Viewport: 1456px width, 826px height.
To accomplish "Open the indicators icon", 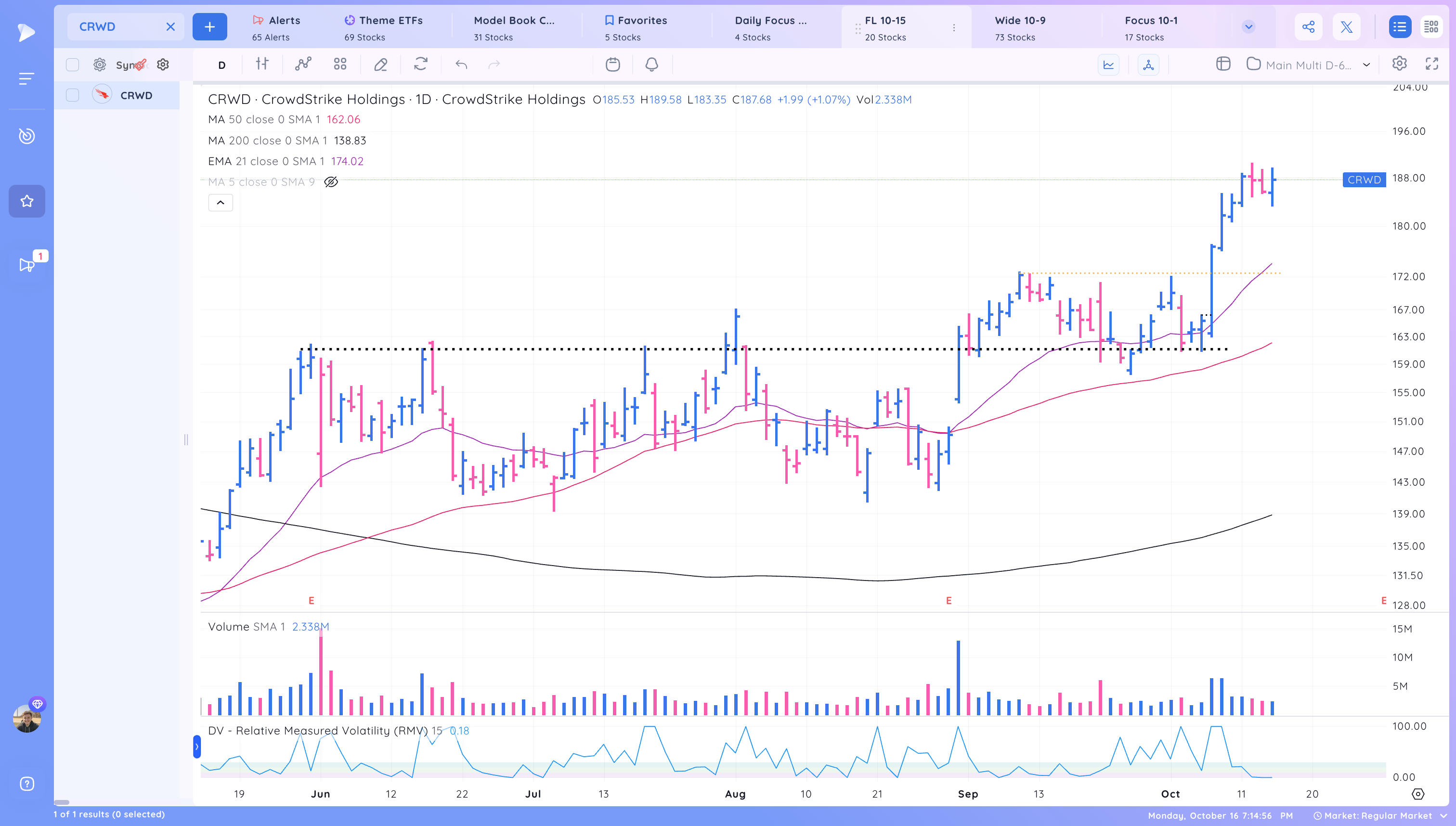I will click(x=303, y=64).
